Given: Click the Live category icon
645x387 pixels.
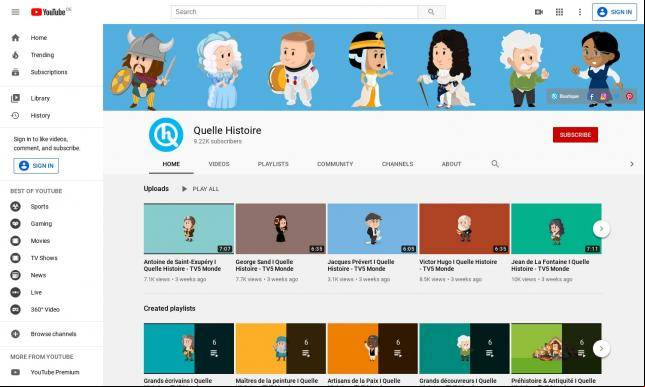Looking at the screenshot, I should click(15, 292).
